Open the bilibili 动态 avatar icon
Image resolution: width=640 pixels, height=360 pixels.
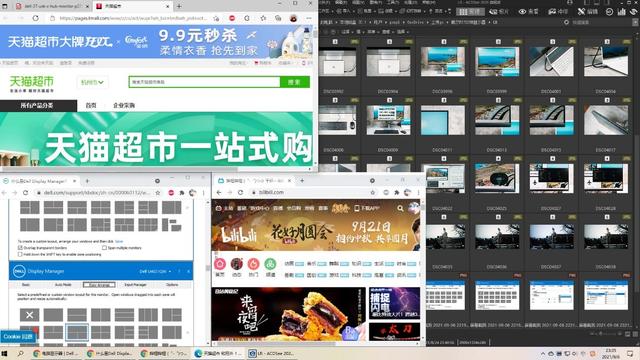tap(237, 264)
